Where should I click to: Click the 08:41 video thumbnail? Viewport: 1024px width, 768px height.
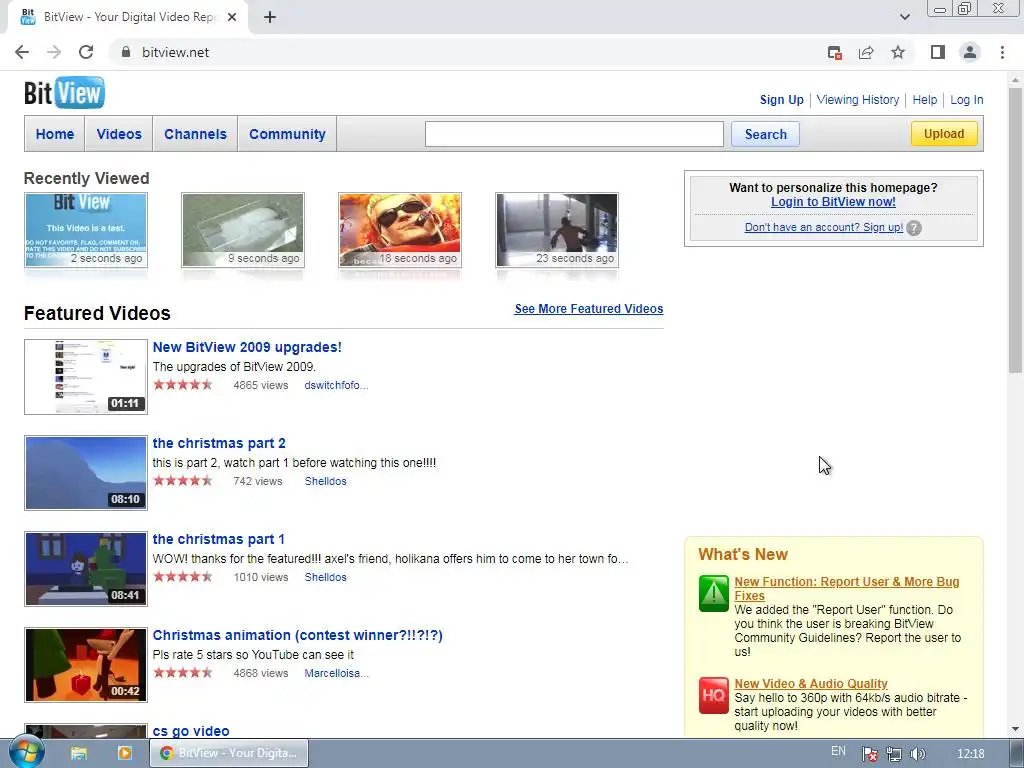coord(86,569)
